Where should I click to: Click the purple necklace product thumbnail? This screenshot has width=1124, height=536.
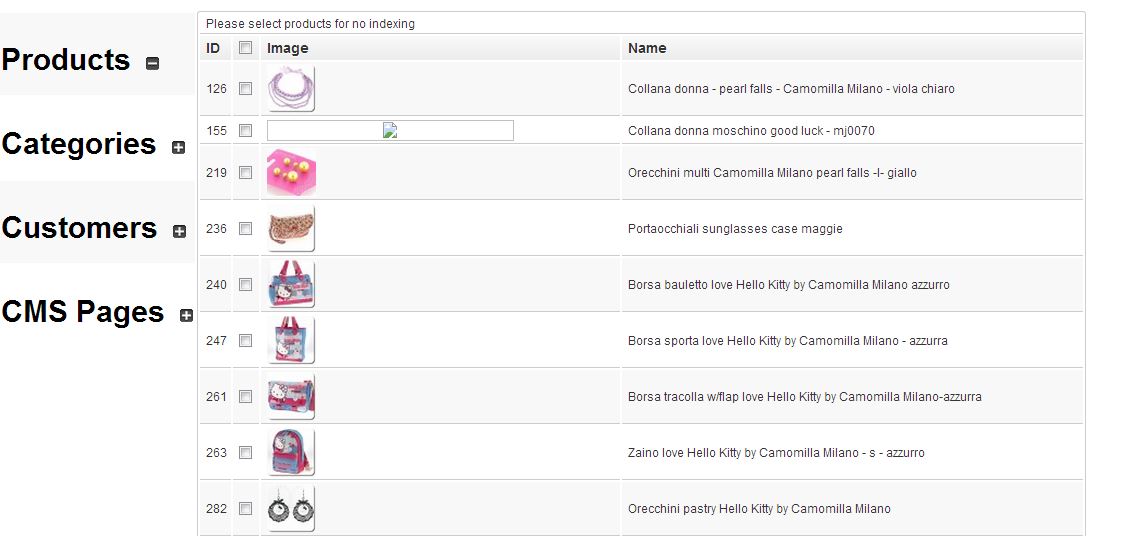click(291, 89)
